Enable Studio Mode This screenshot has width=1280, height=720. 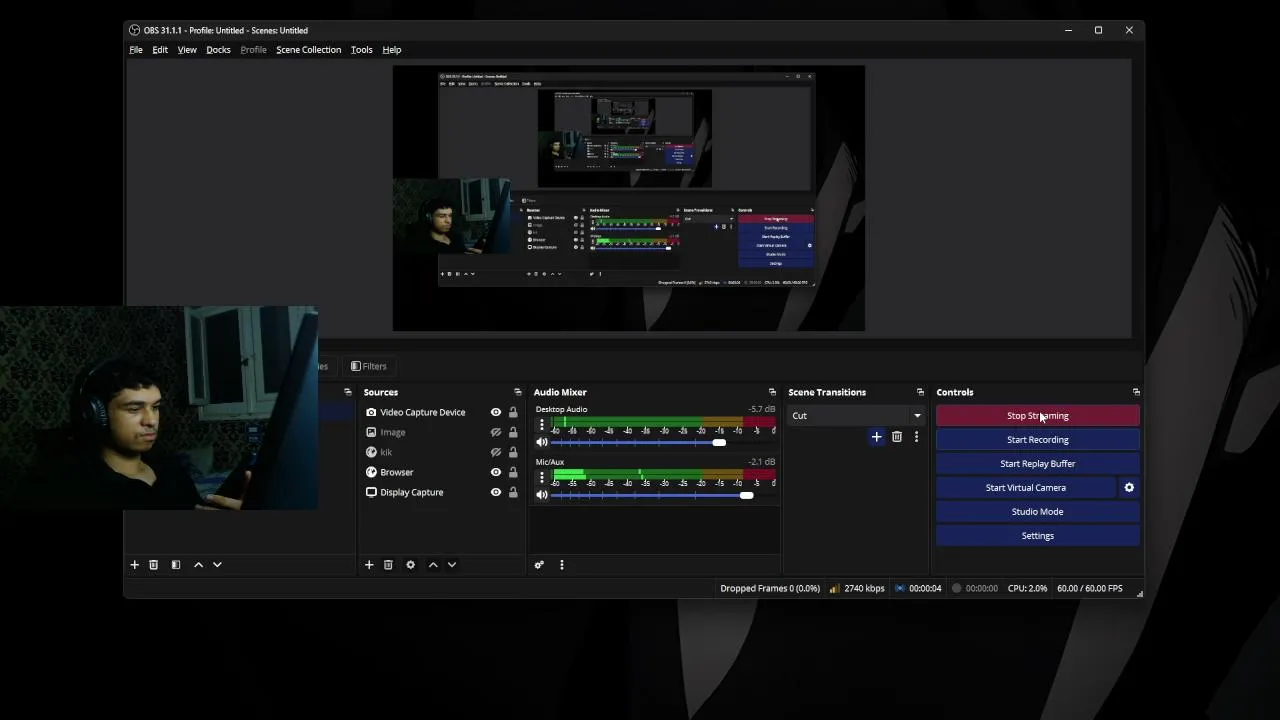(x=1038, y=512)
